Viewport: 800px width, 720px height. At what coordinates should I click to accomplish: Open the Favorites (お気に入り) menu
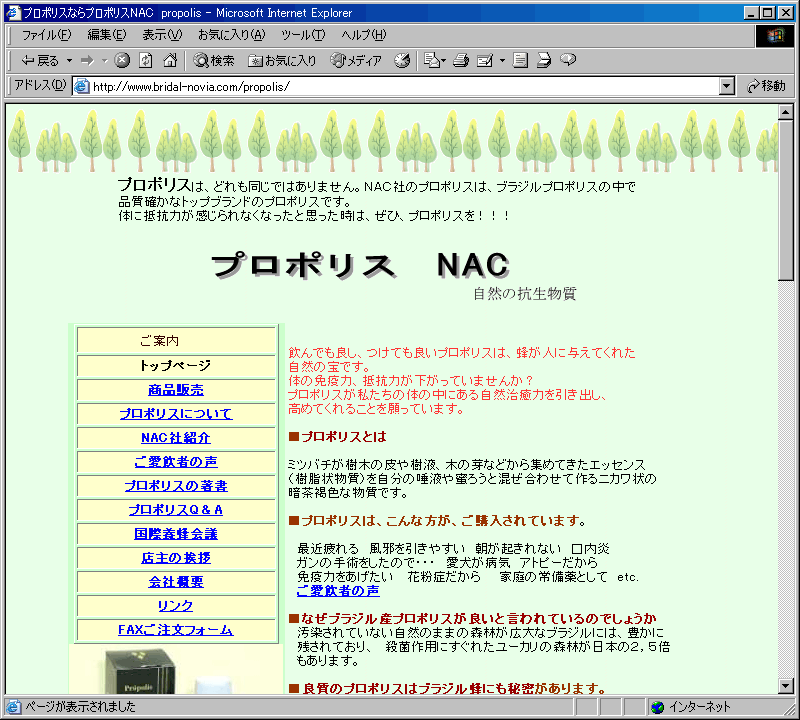(231, 35)
